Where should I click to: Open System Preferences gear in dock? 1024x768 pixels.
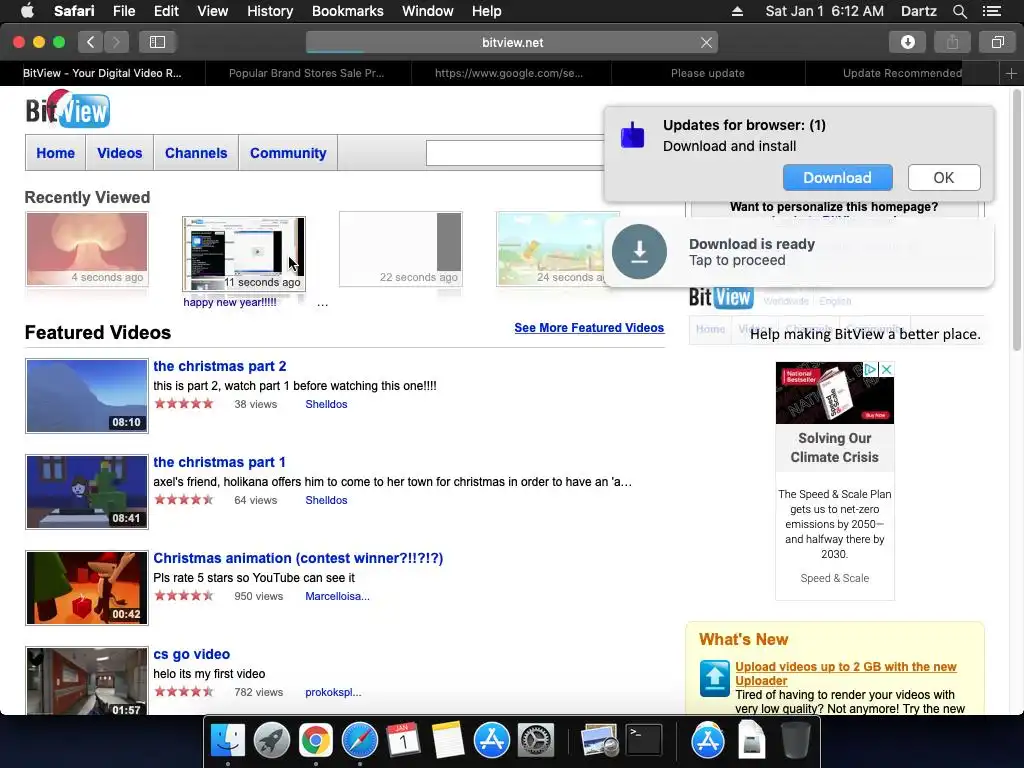(536, 741)
